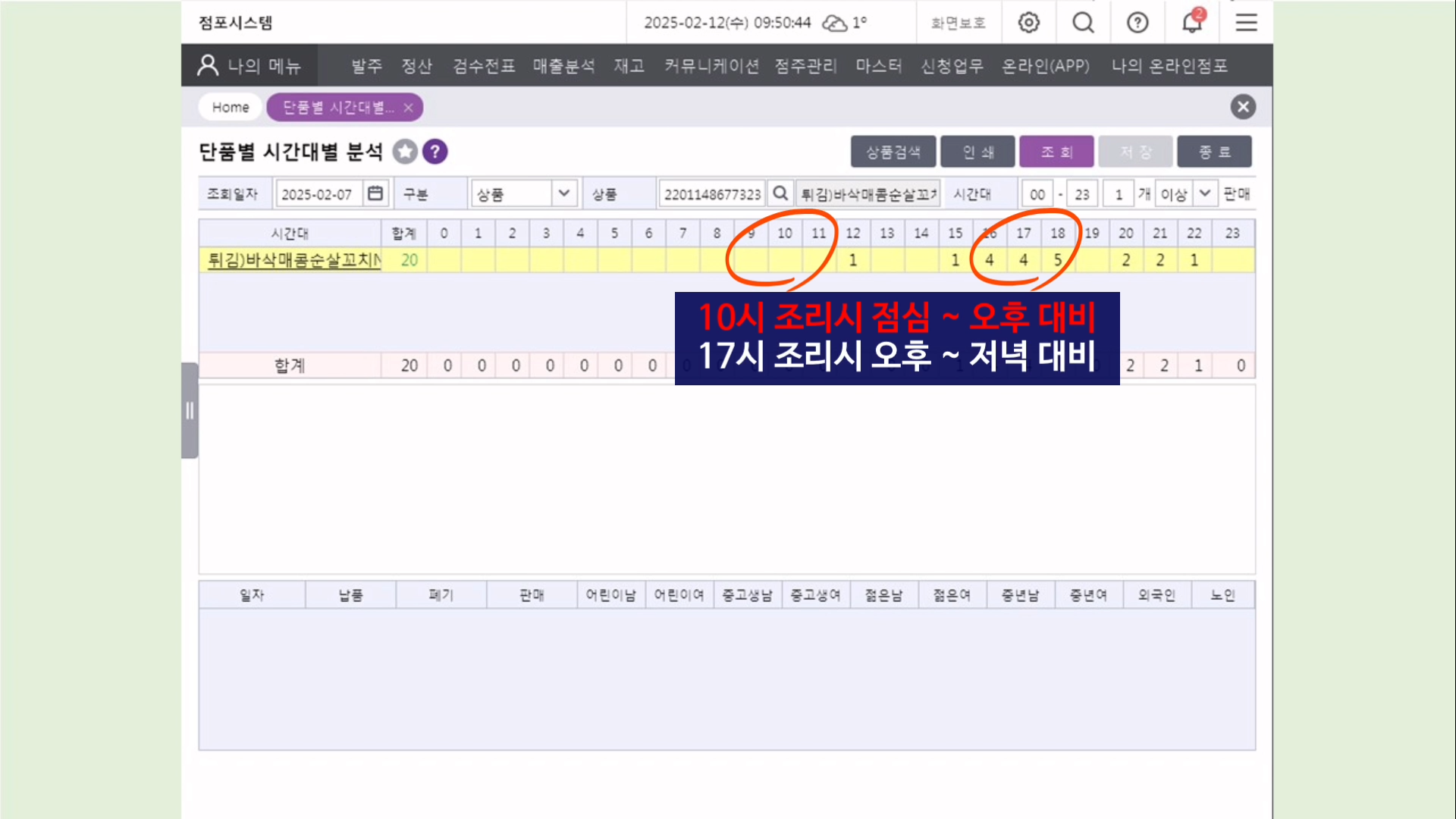This screenshot has height=819, width=1456.
Task: Close the 단품별 시간대별 tab
Action: point(409,108)
